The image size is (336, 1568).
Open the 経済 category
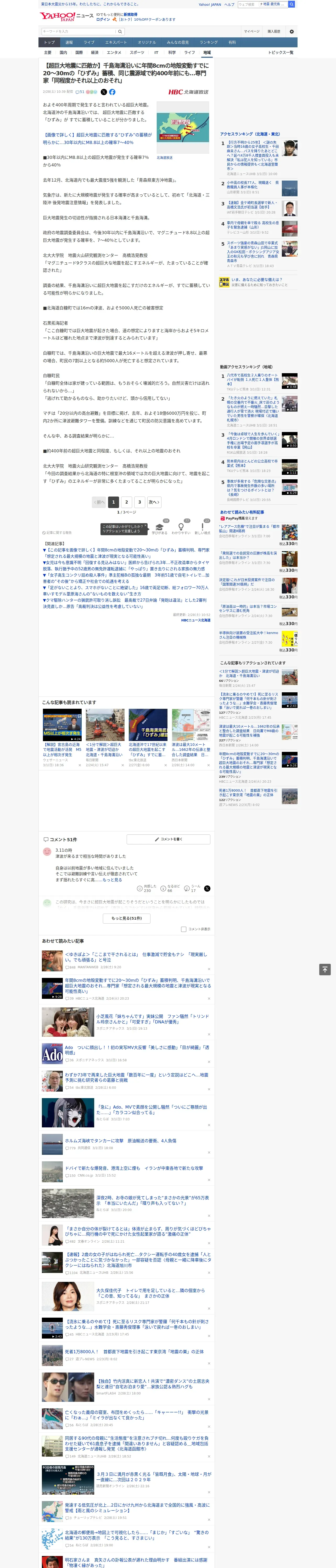[94, 52]
